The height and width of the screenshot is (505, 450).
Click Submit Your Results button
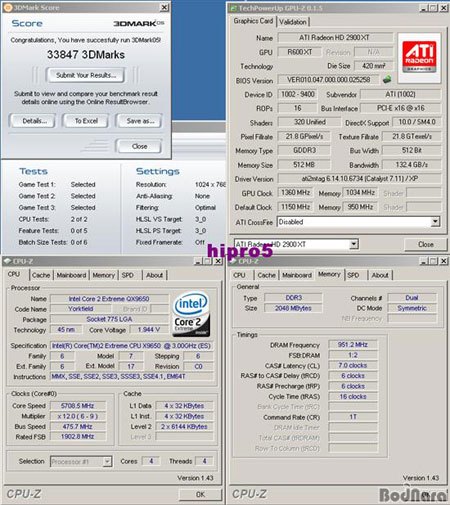pyautogui.click(x=86, y=75)
